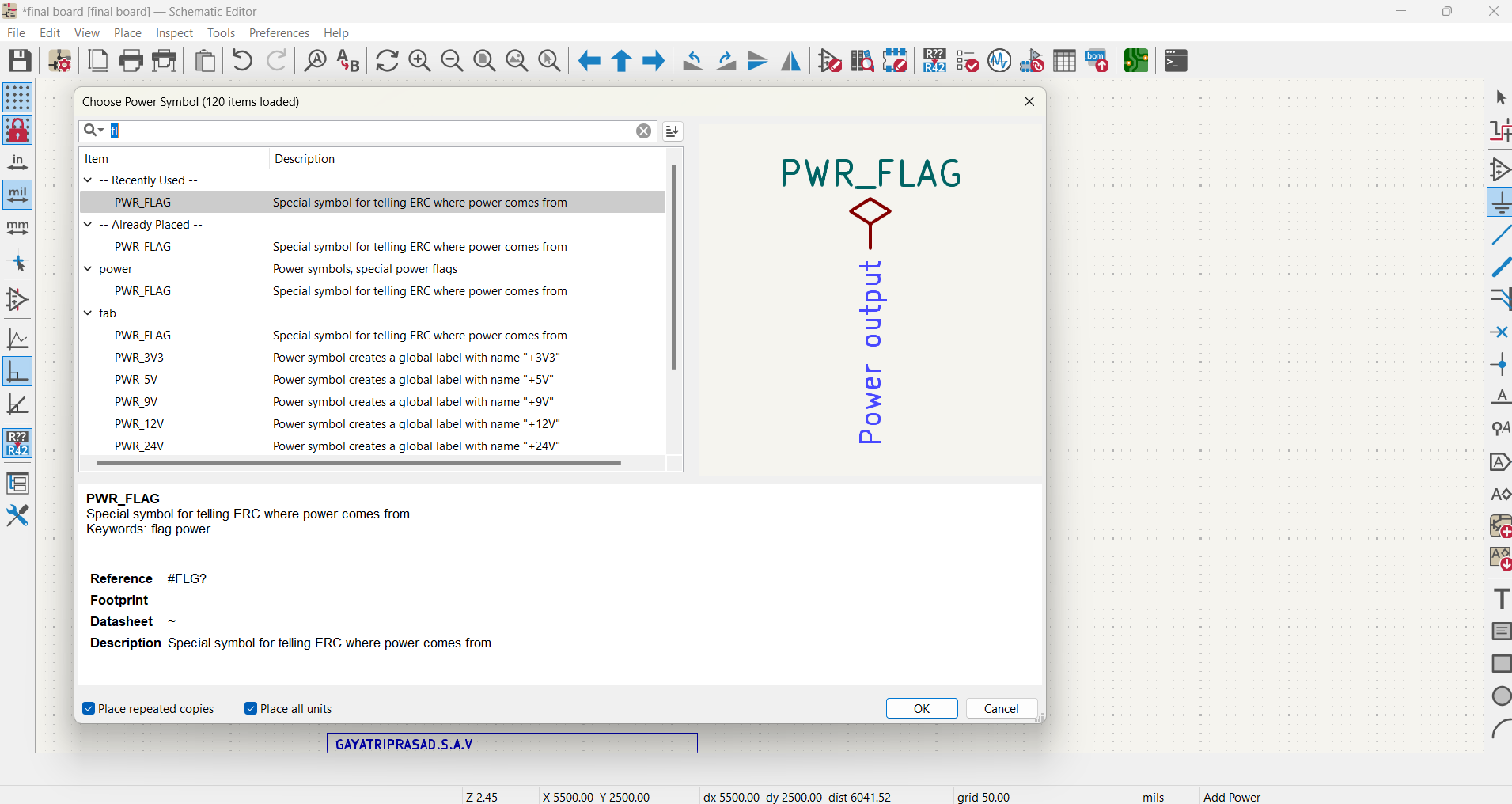Click the Zoom in icon
Screen dimensions: 1512x804
tap(419, 60)
